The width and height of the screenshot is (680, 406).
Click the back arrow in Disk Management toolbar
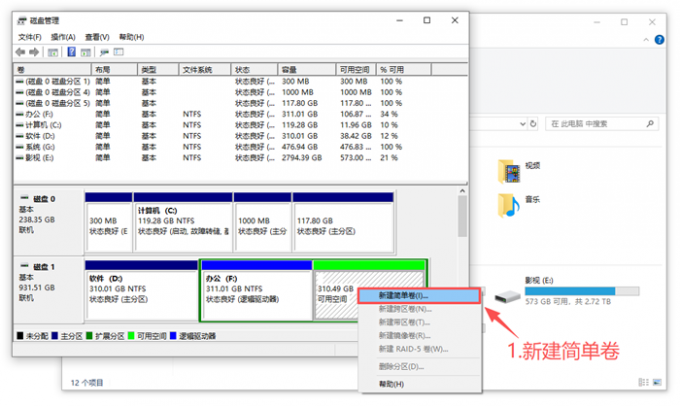(x=20, y=52)
